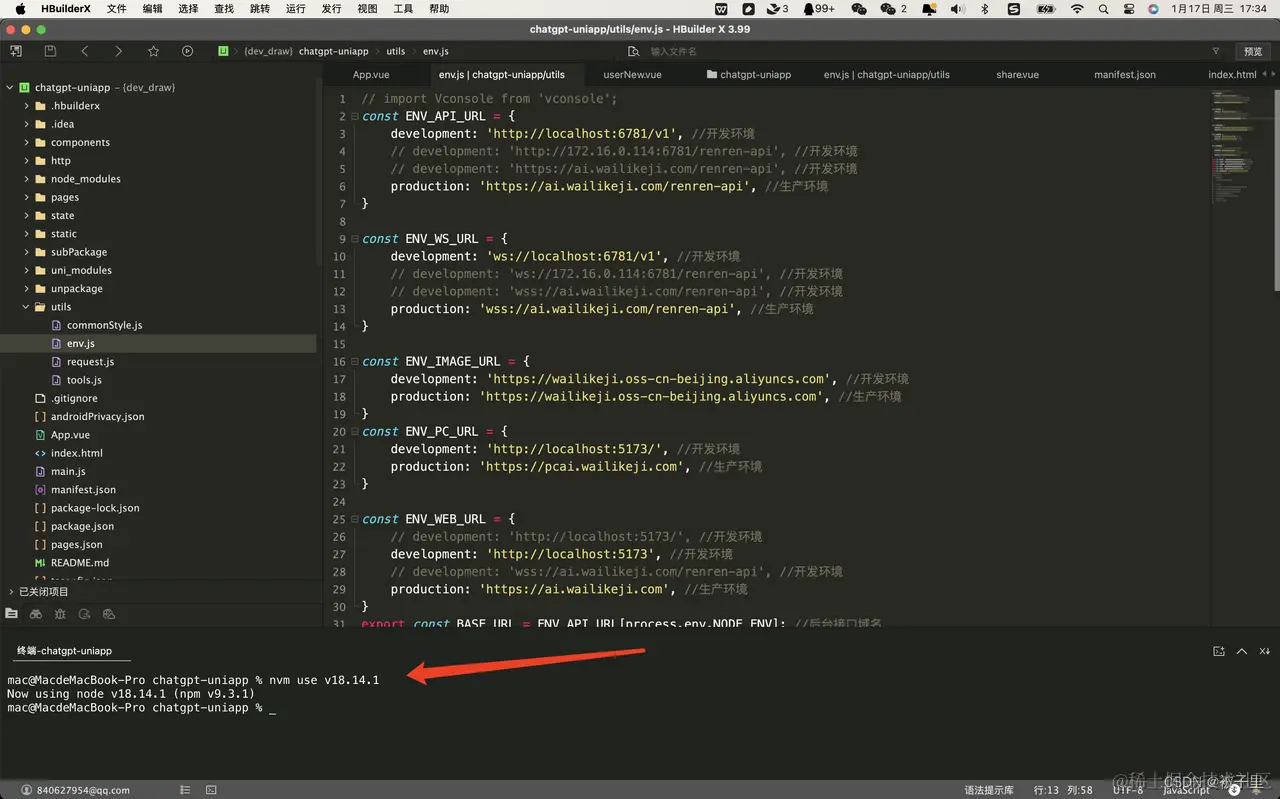Open the Control Center menu bar icon

[x=1128, y=9]
